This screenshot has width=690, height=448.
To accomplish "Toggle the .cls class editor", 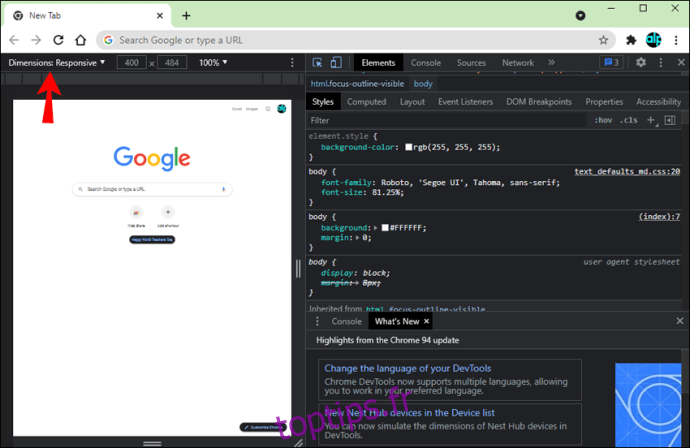I will pos(628,120).
